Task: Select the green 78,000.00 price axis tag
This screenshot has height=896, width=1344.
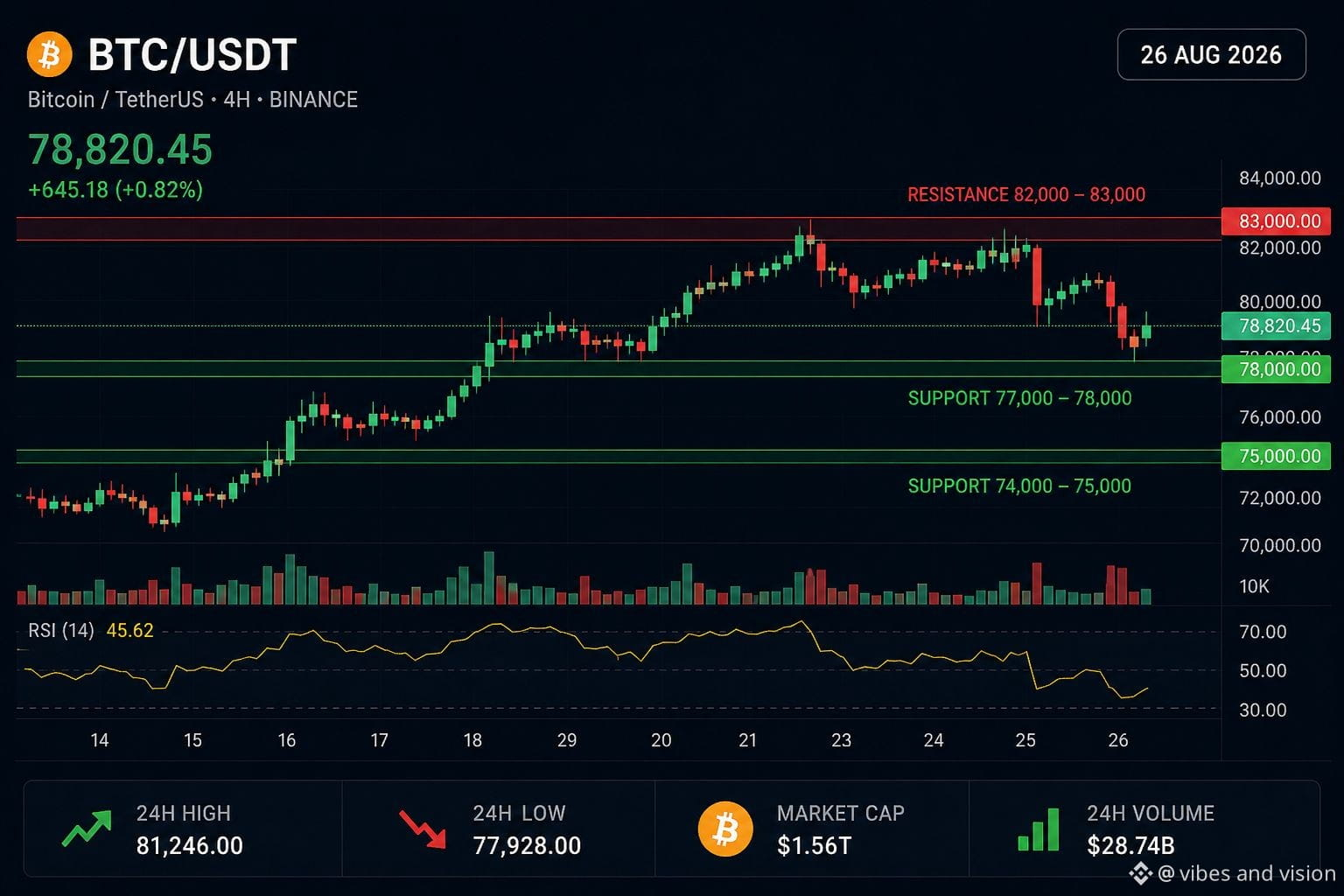Action: [1276, 369]
